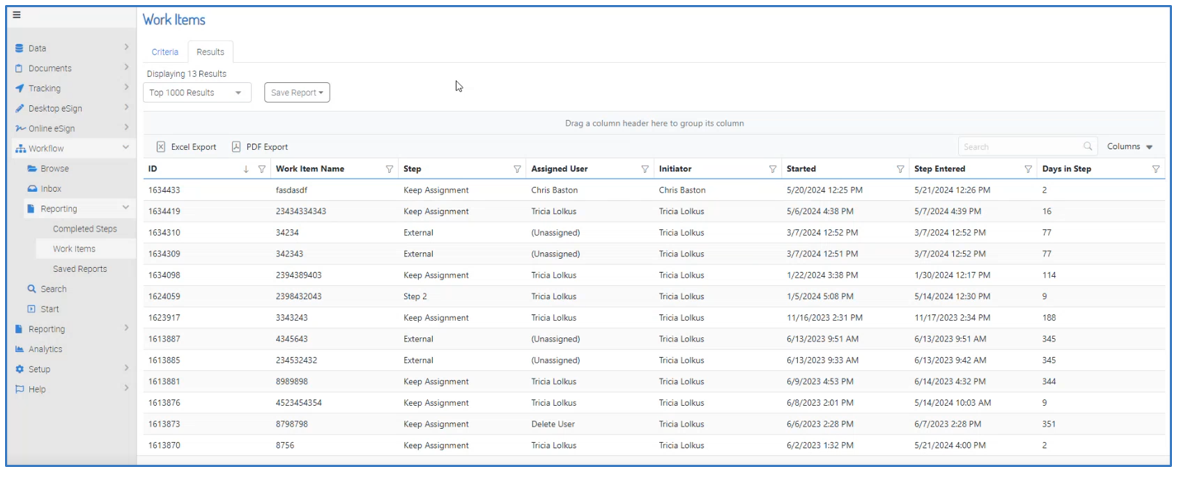Open Assigned User column filter
1182x479 pixels.
pos(645,170)
